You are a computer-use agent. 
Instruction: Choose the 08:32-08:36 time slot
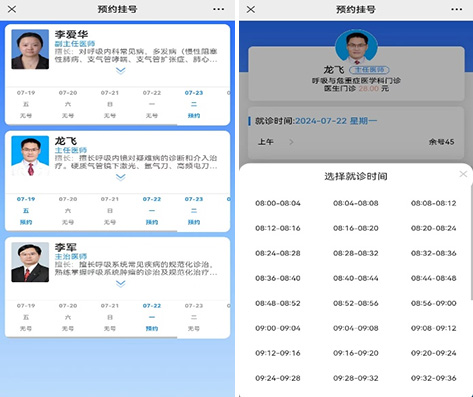(433, 253)
